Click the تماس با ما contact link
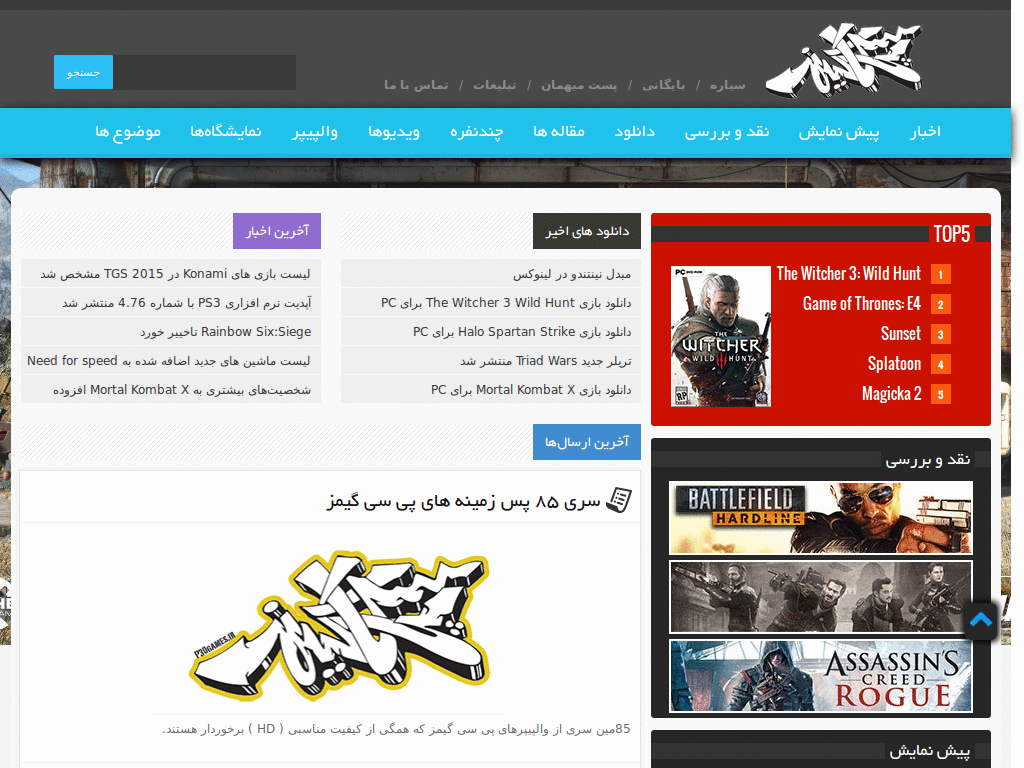The width and height of the screenshot is (1024, 768). 416,85
